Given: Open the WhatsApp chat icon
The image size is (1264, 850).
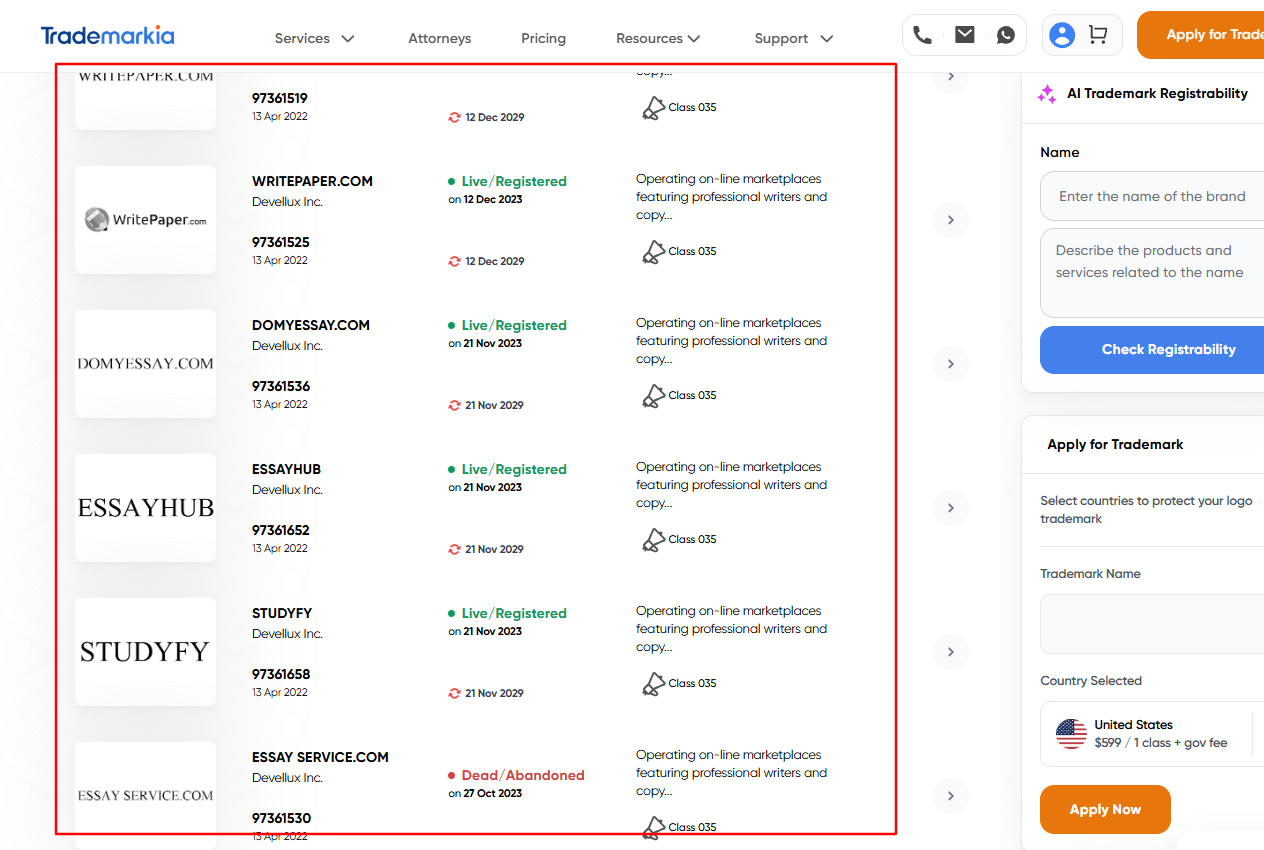Looking at the screenshot, I should (1006, 35).
